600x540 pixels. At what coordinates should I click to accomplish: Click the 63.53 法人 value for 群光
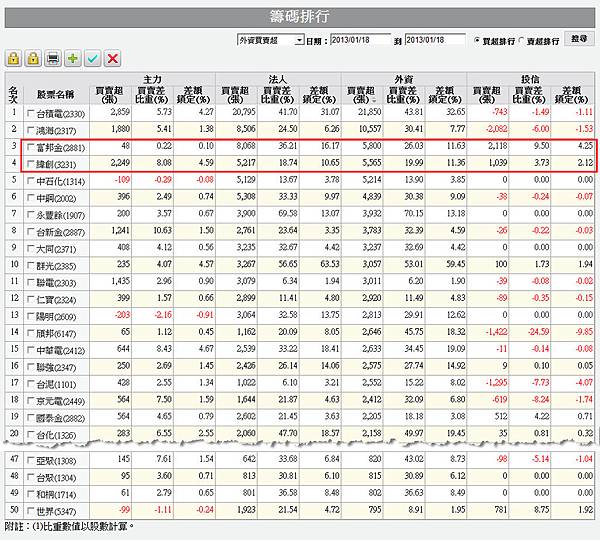click(x=330, y=264)
